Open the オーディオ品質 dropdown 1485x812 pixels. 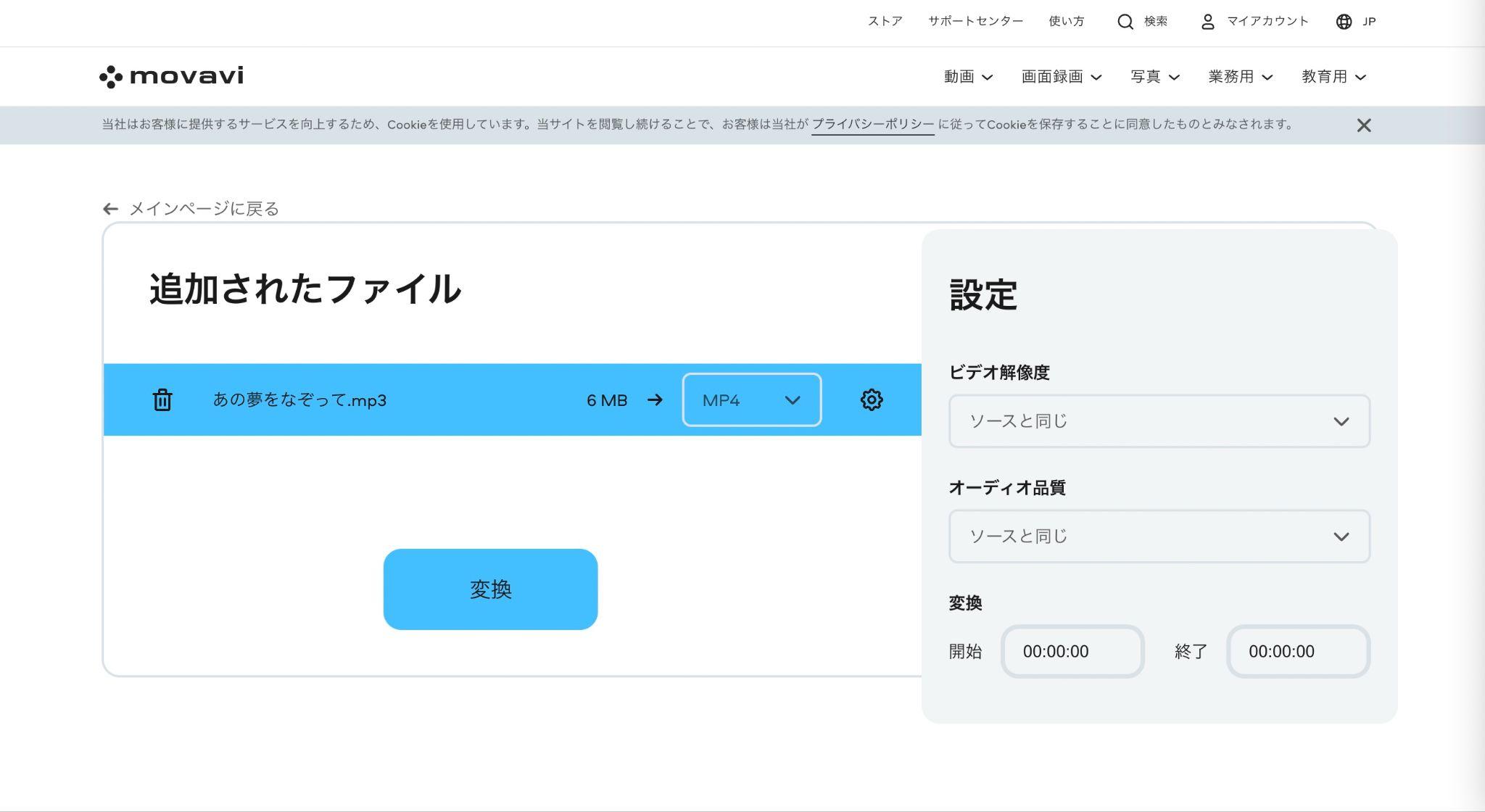(x=1159, y=536)
